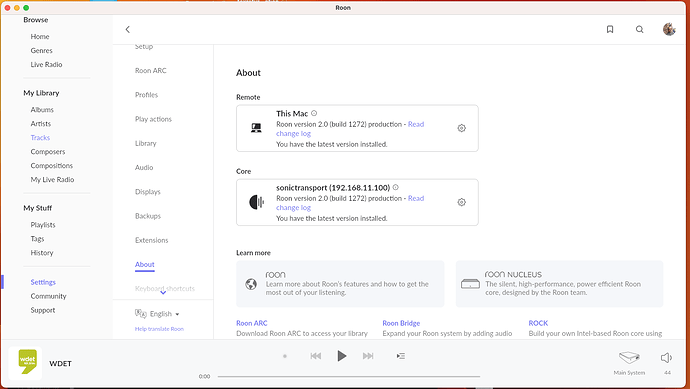Click the language translate icon
Viewport: 690px width, 389px height.
coord(140,313)
